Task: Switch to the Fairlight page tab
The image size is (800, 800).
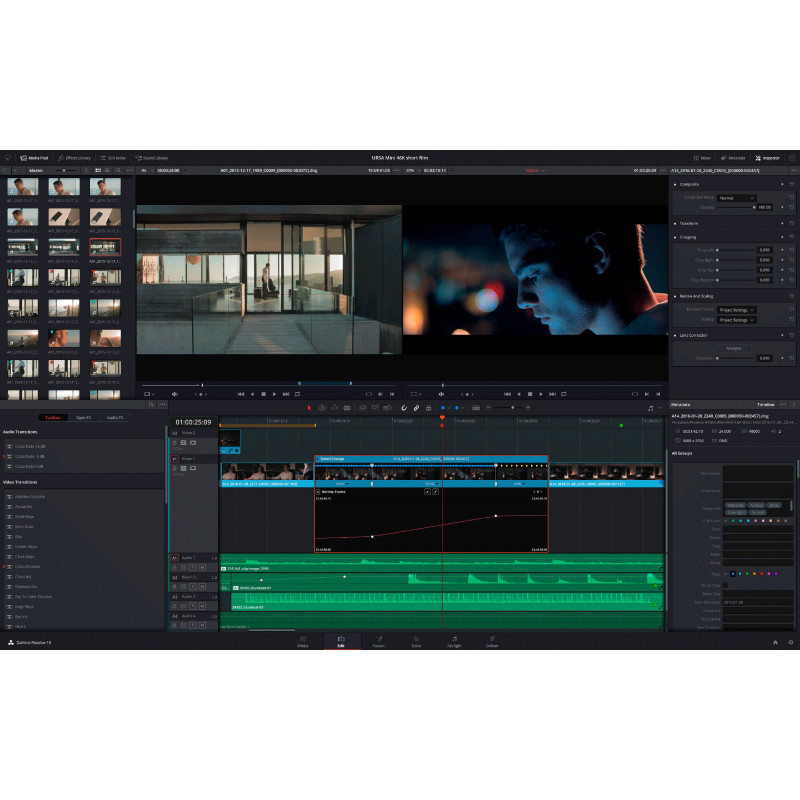Action: point(454,642)
